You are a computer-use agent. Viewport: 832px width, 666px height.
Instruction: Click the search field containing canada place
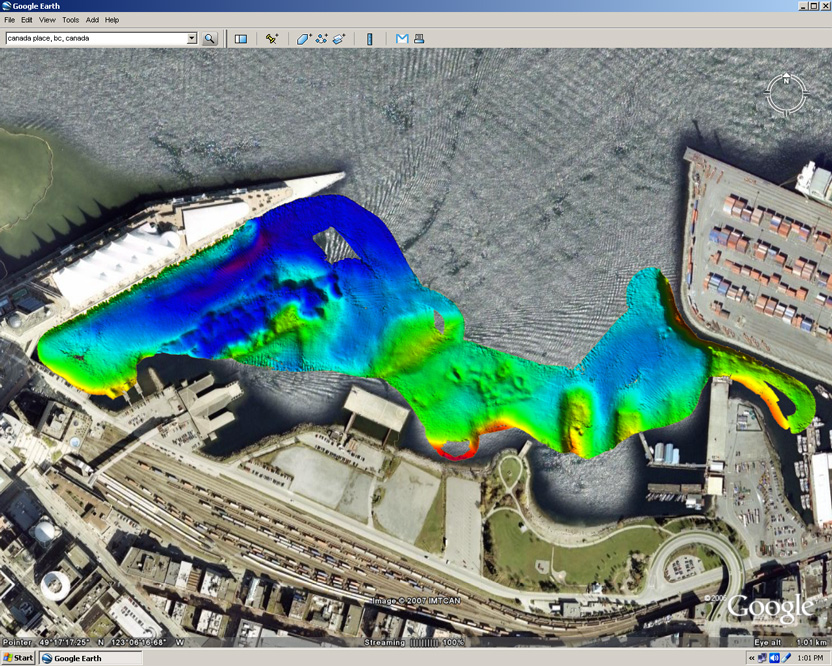[95, 39]
